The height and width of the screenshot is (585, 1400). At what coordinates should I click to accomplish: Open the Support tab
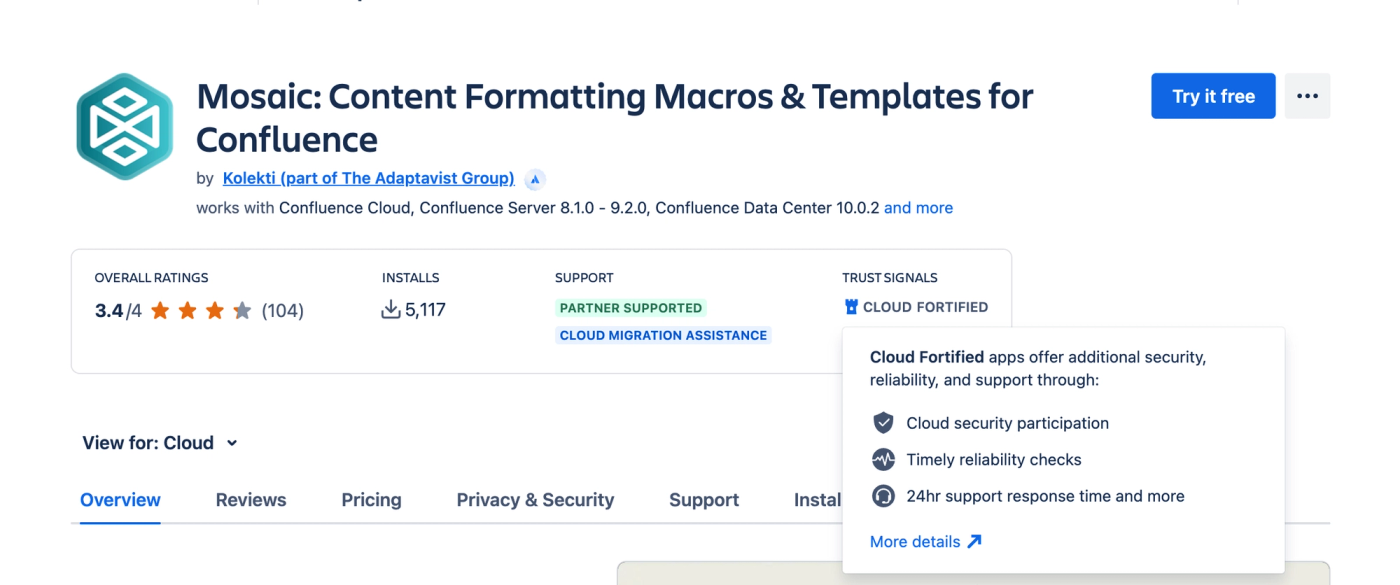704,500
